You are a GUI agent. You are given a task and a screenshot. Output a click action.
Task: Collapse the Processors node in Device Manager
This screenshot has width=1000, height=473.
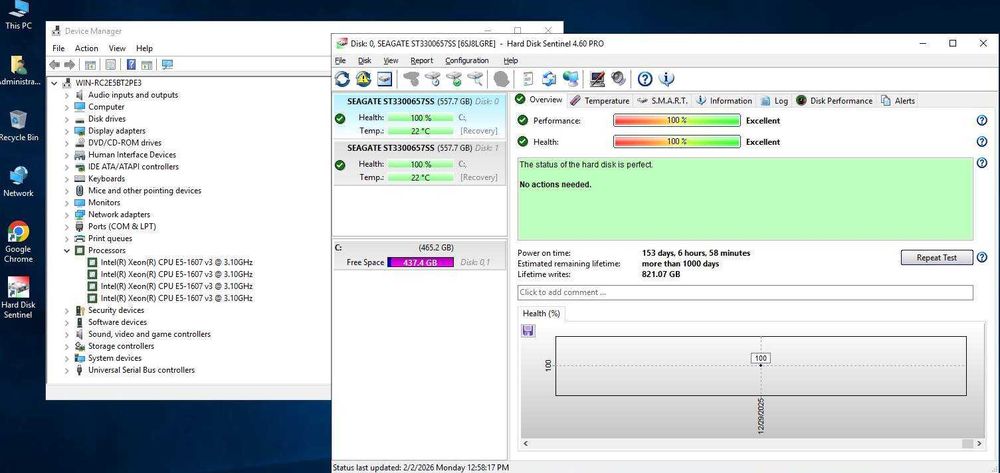click(x=67, y=251)
